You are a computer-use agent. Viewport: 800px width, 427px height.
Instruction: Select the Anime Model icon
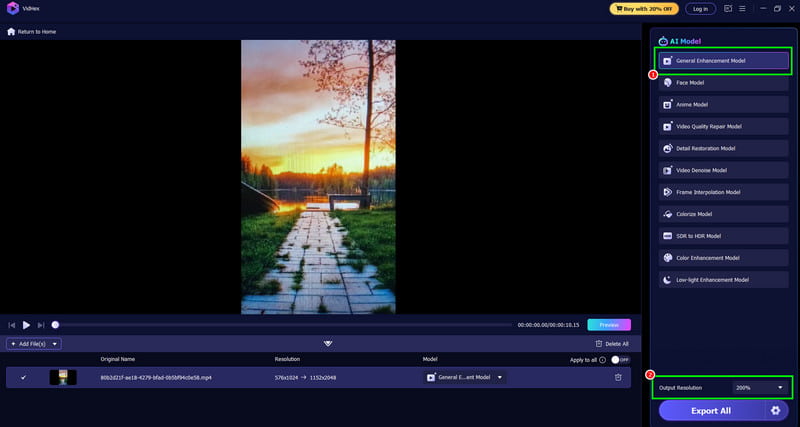pos(667,104)
